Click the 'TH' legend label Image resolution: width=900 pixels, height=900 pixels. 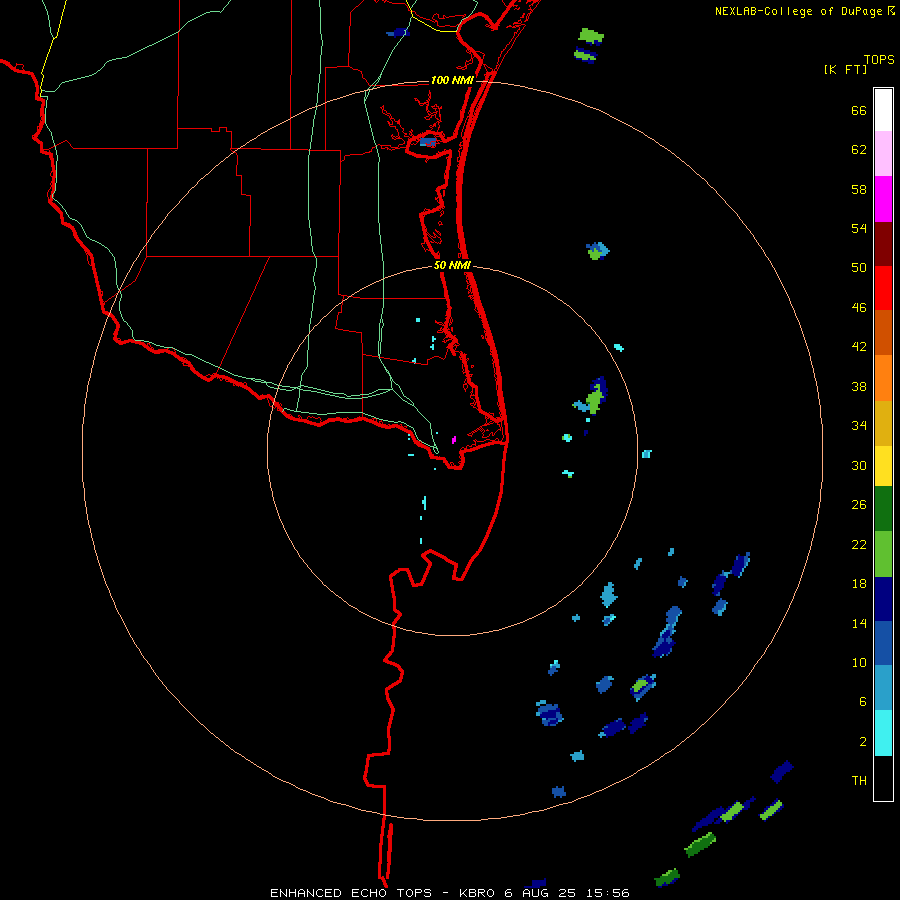pyautogui.click(x=859, y=781)
